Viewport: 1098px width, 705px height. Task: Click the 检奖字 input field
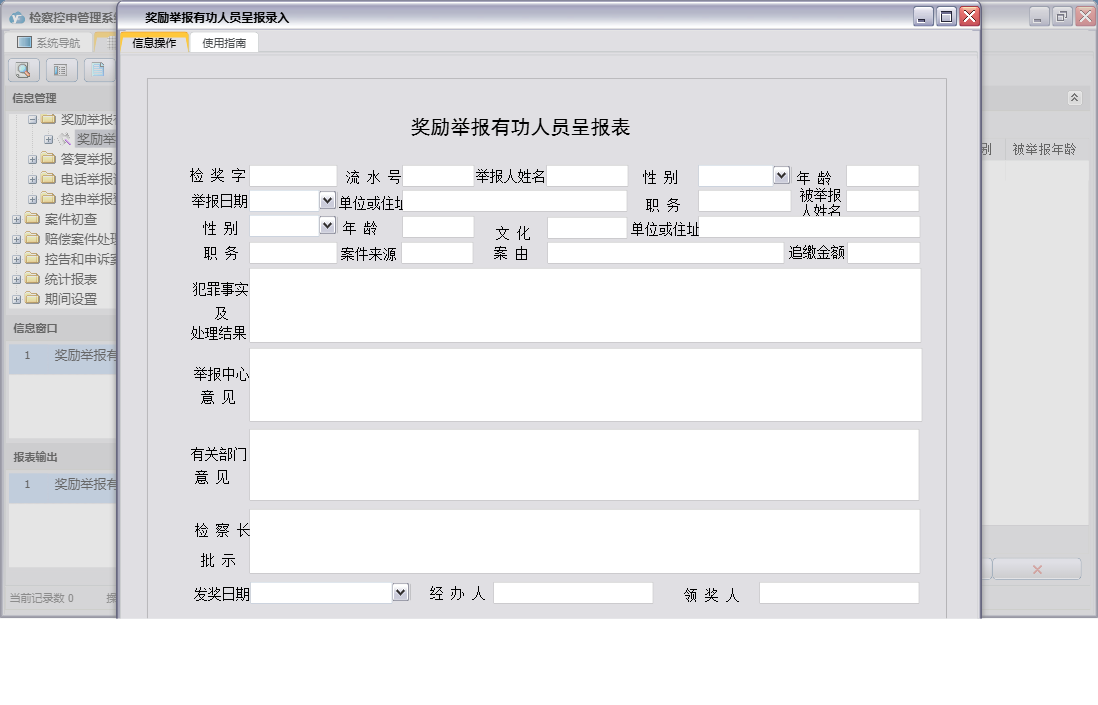click(295, 176)
